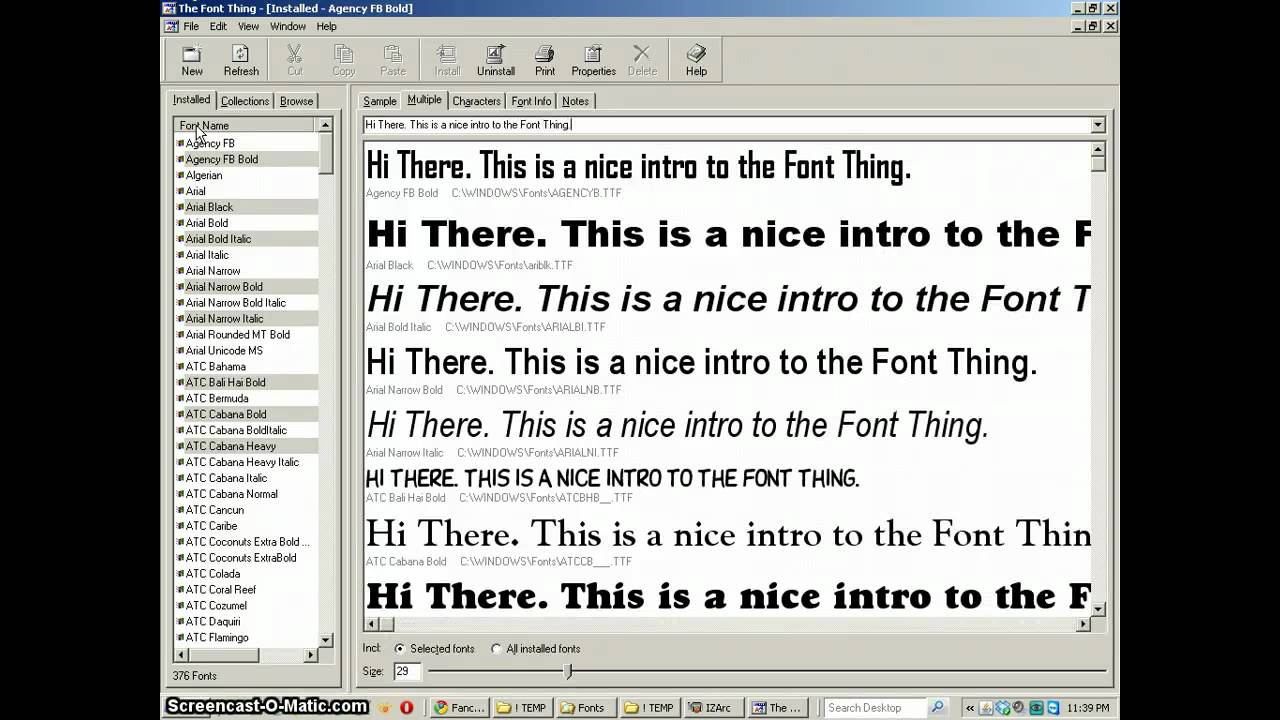Switch to the Multiple tab
Viewport: 1280px width, 720px height.
[x=424, y=100]
